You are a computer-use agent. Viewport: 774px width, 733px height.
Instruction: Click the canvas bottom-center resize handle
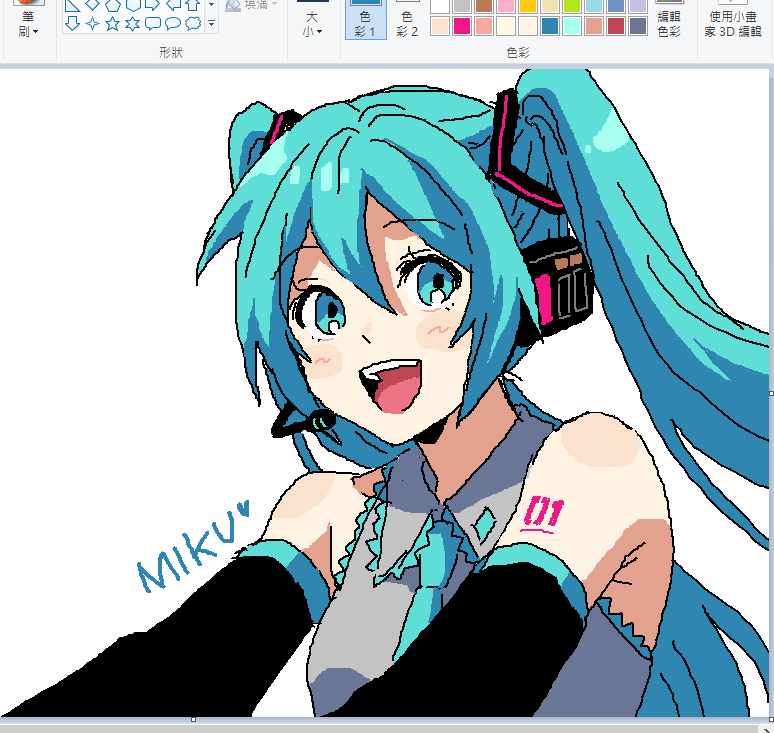(193, 719)
